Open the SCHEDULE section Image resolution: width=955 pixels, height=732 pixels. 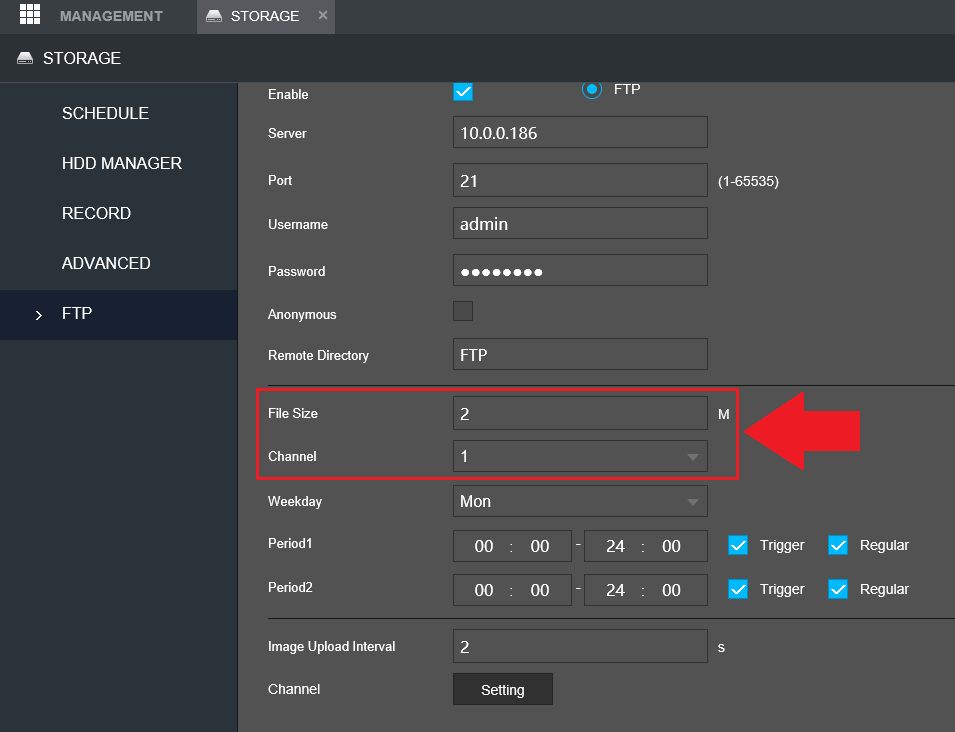tap(105, 113)
